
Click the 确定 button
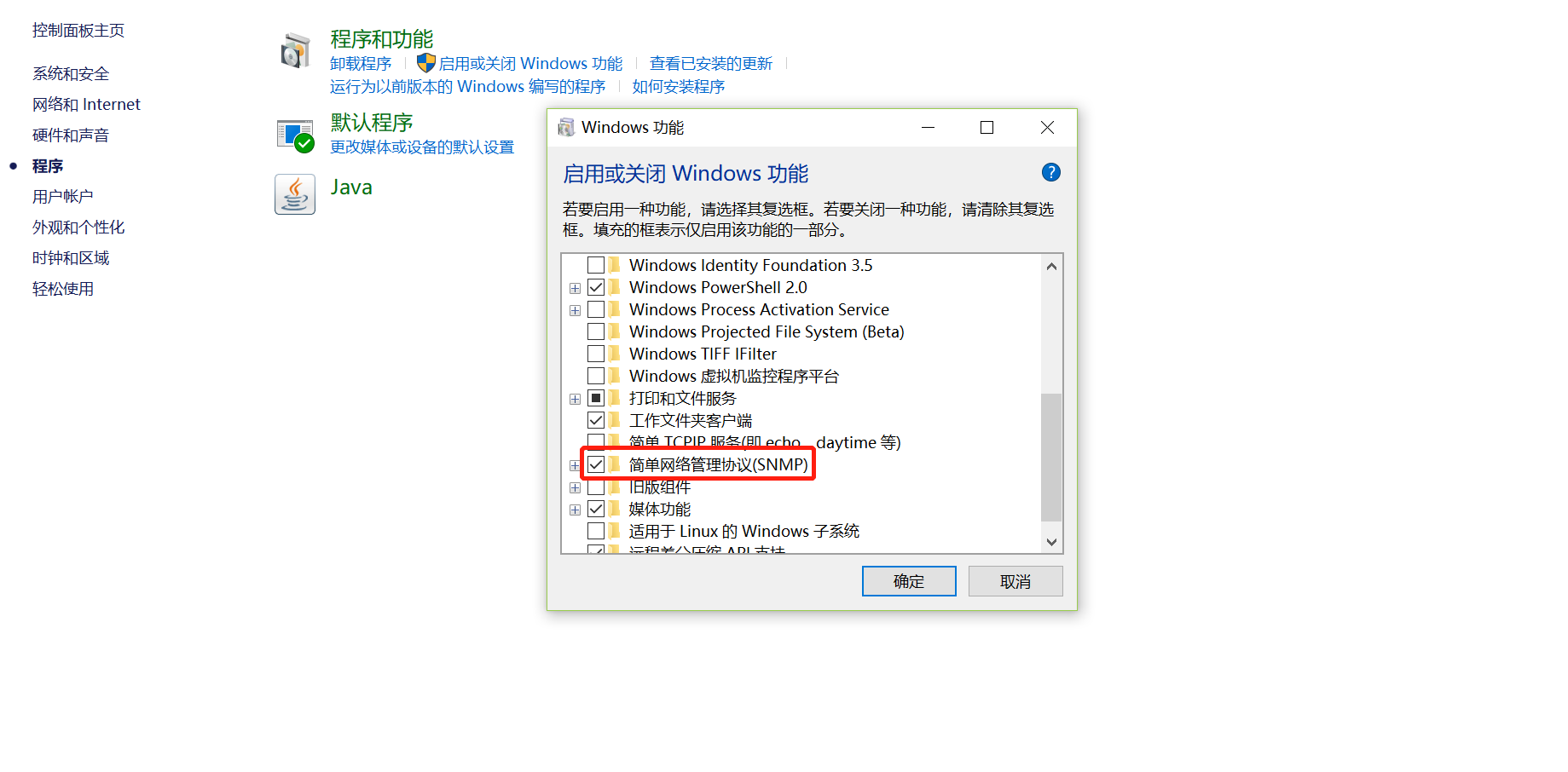pos(909,581)
